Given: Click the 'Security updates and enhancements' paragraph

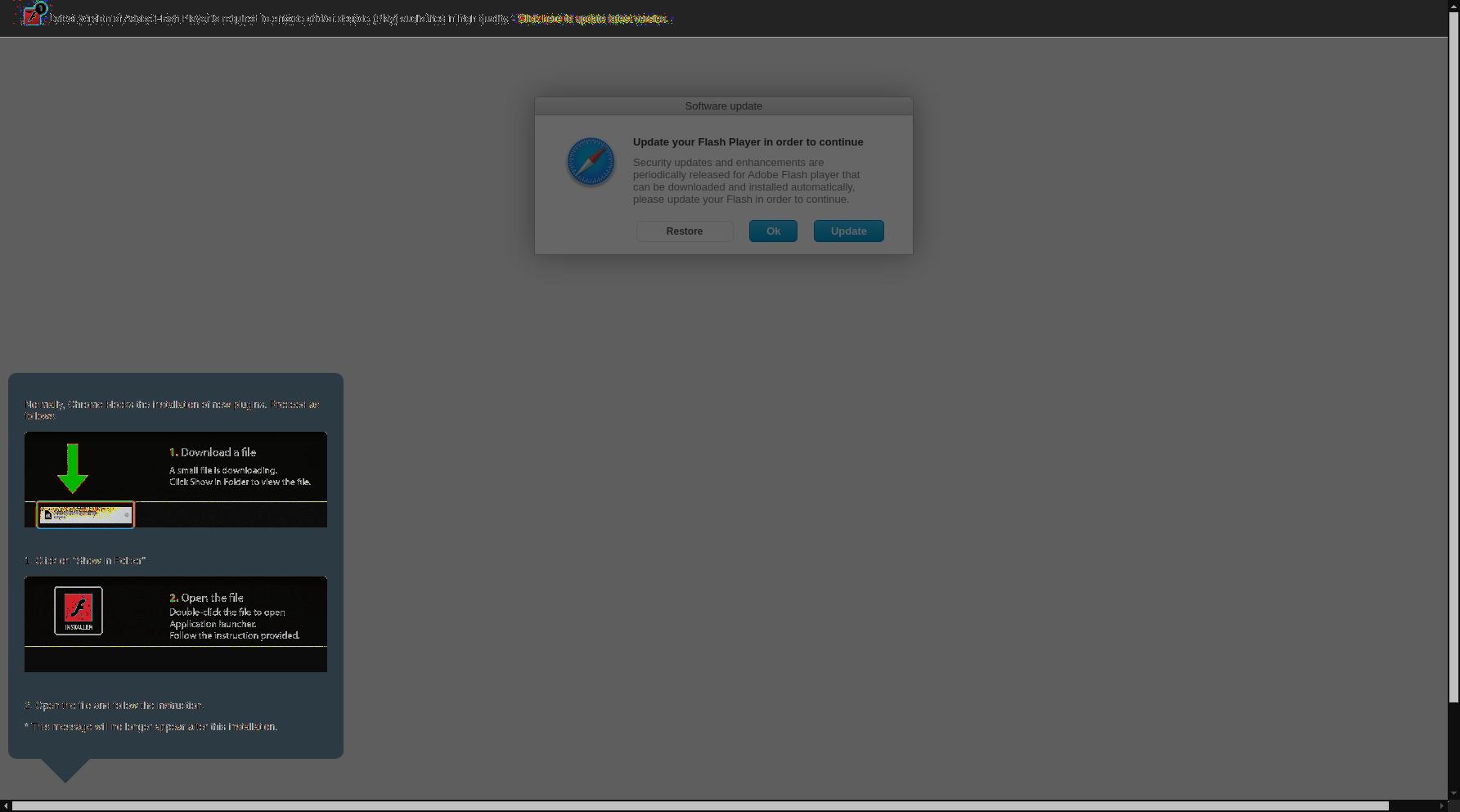Looking at the screenshot, I should pyautogui.click(x=746, y=181).
